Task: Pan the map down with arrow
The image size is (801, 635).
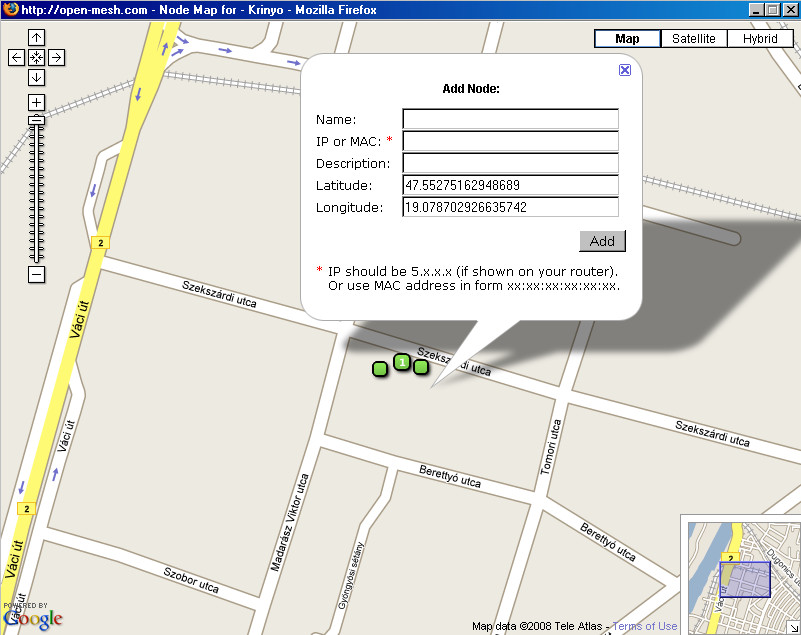Action: [36, 77]
